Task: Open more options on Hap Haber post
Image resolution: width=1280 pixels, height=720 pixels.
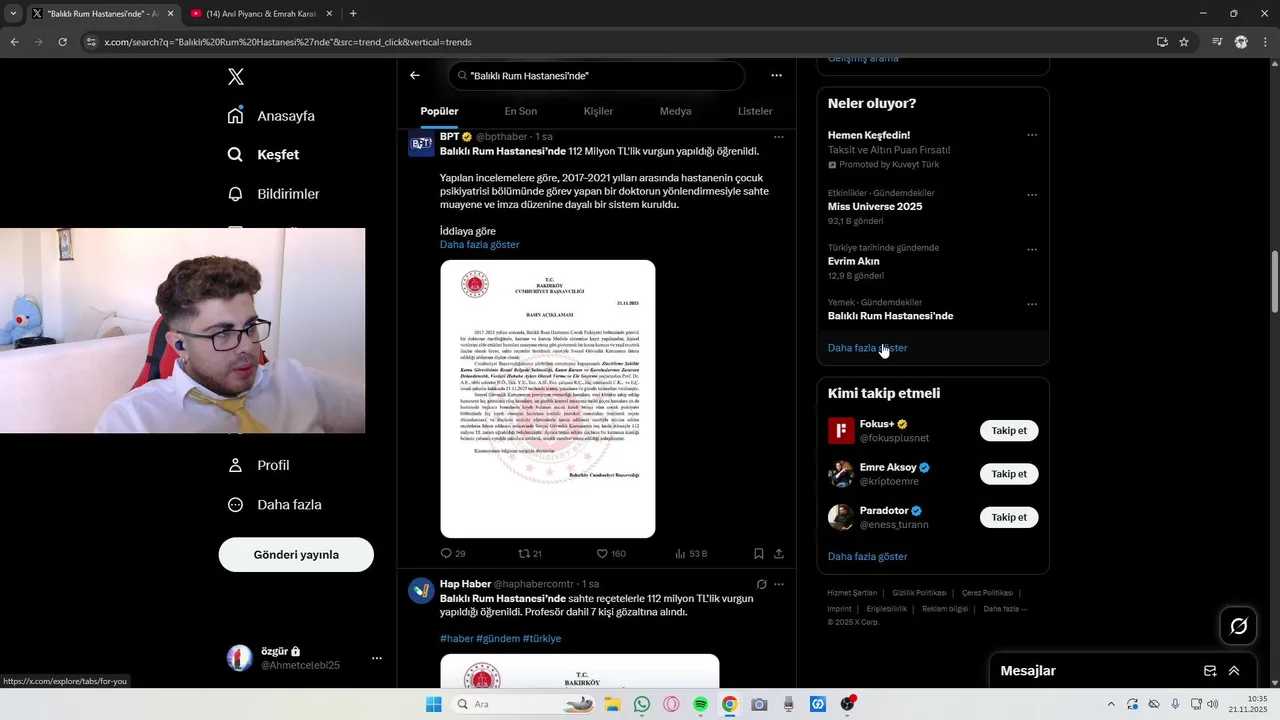Action: pos(779,584)
